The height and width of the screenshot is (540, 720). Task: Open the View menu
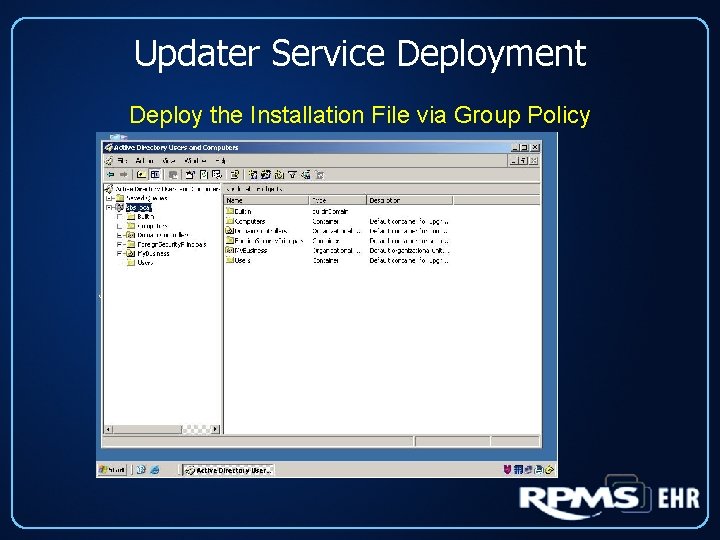[169, 161]
